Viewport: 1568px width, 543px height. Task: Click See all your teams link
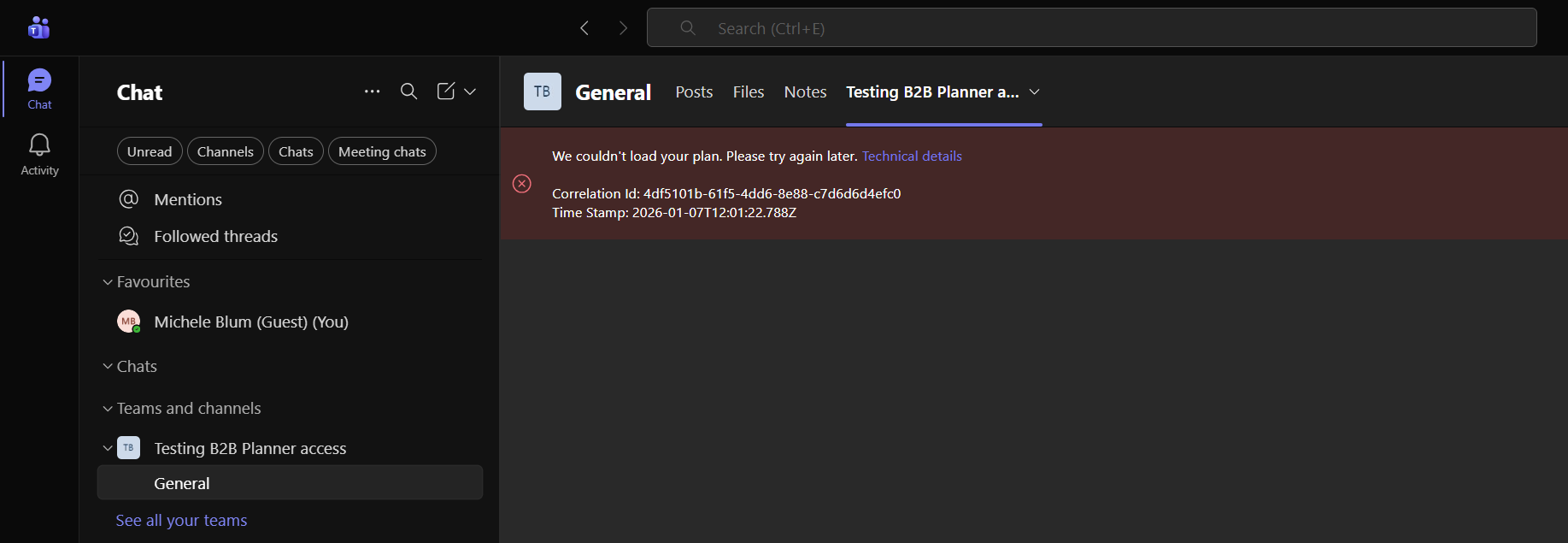[181, 520]
